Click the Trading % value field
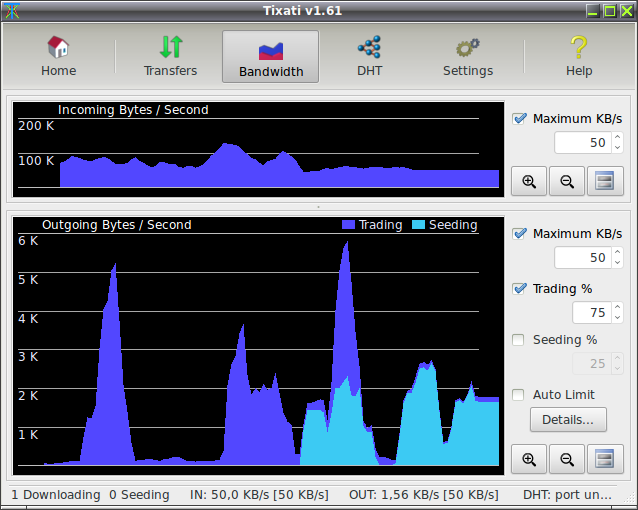The width and height of the screenshot is (638, 510). [x=592, y=313]
